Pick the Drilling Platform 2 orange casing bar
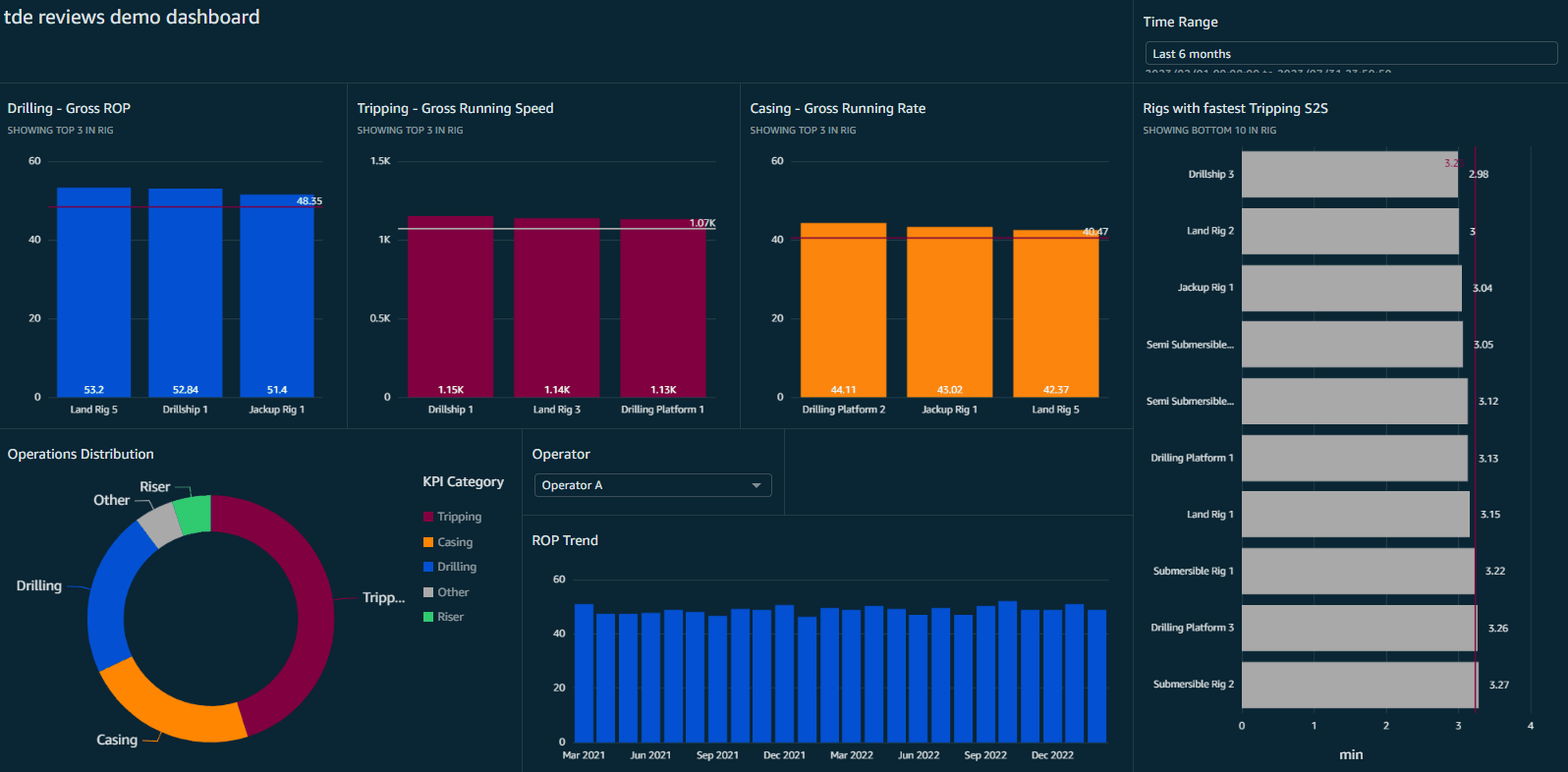The width and height of the screenshot is (1568, 772). click(x=843, y=309)
